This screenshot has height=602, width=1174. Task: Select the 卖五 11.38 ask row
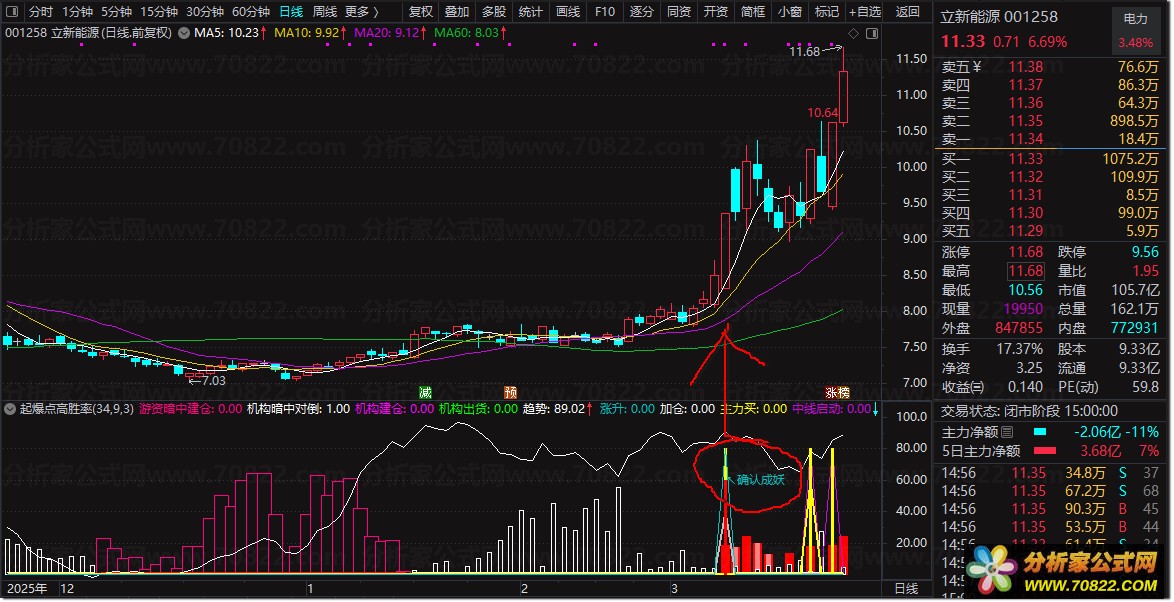click(x=1050, y=67)
